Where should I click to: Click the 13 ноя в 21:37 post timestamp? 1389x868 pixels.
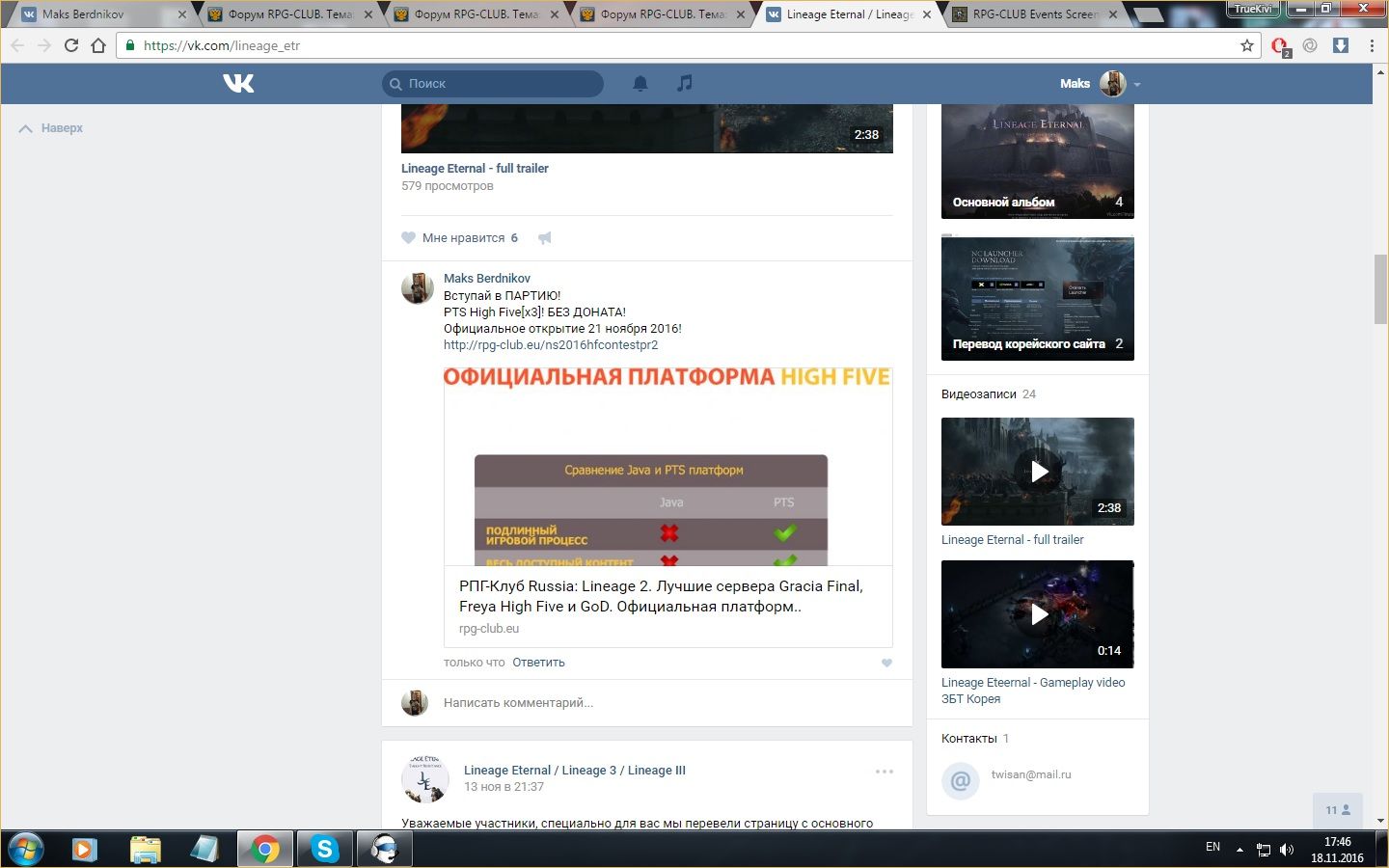pos(504,787)
